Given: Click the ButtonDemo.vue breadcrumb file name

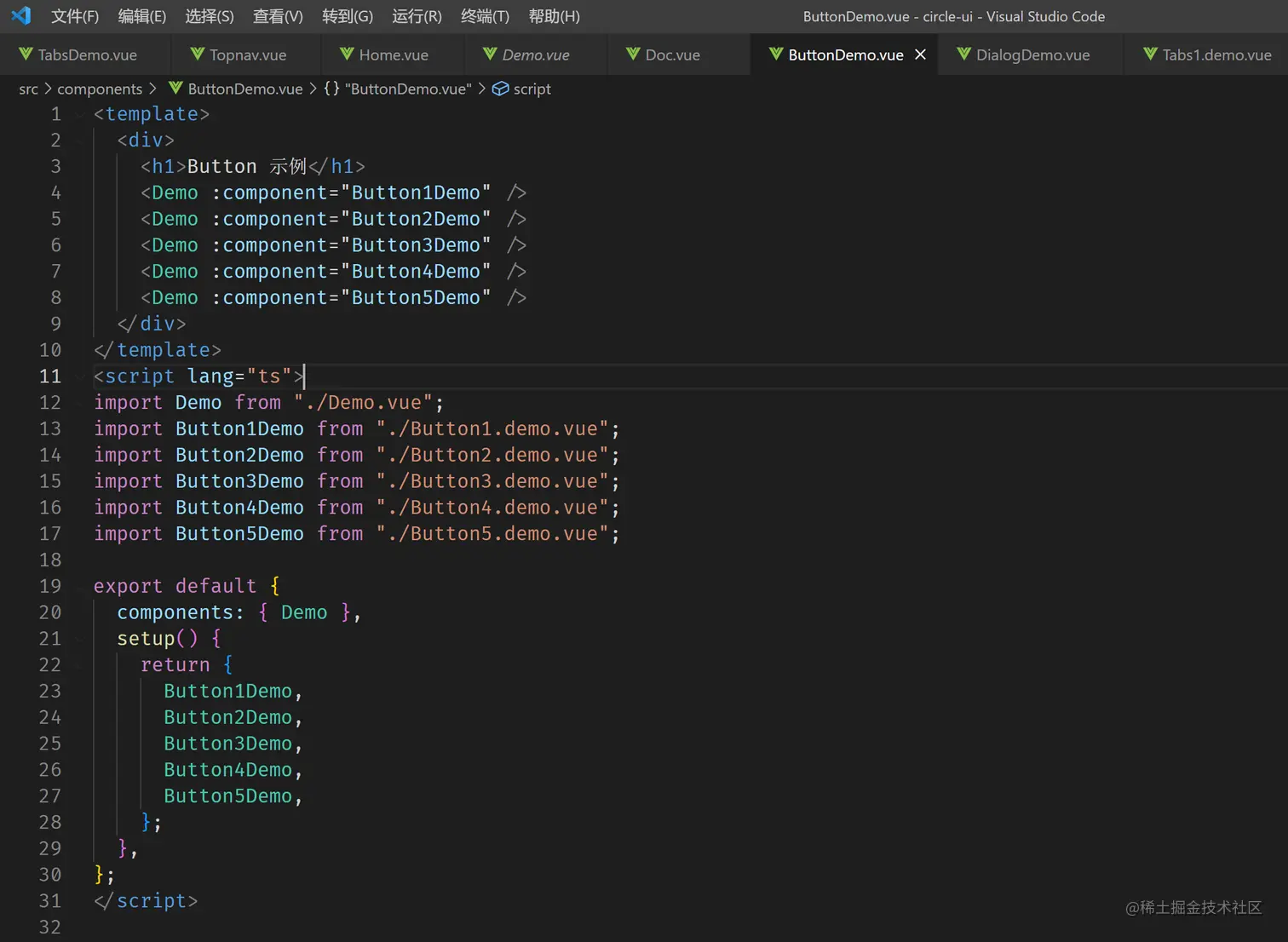Looking at the screenshot, I should point(245,89).
